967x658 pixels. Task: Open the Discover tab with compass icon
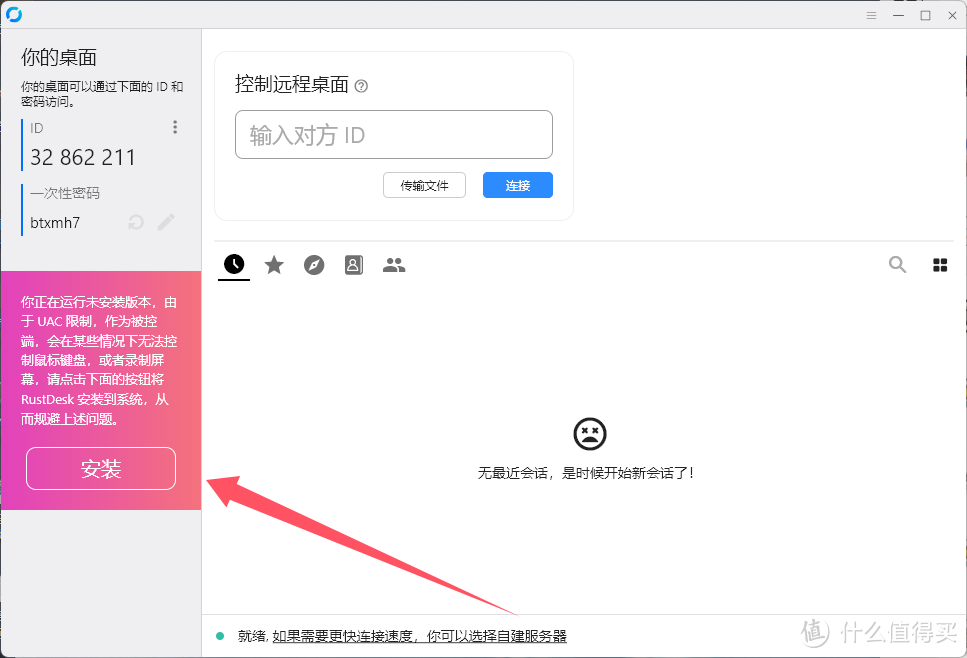[313, 264]
